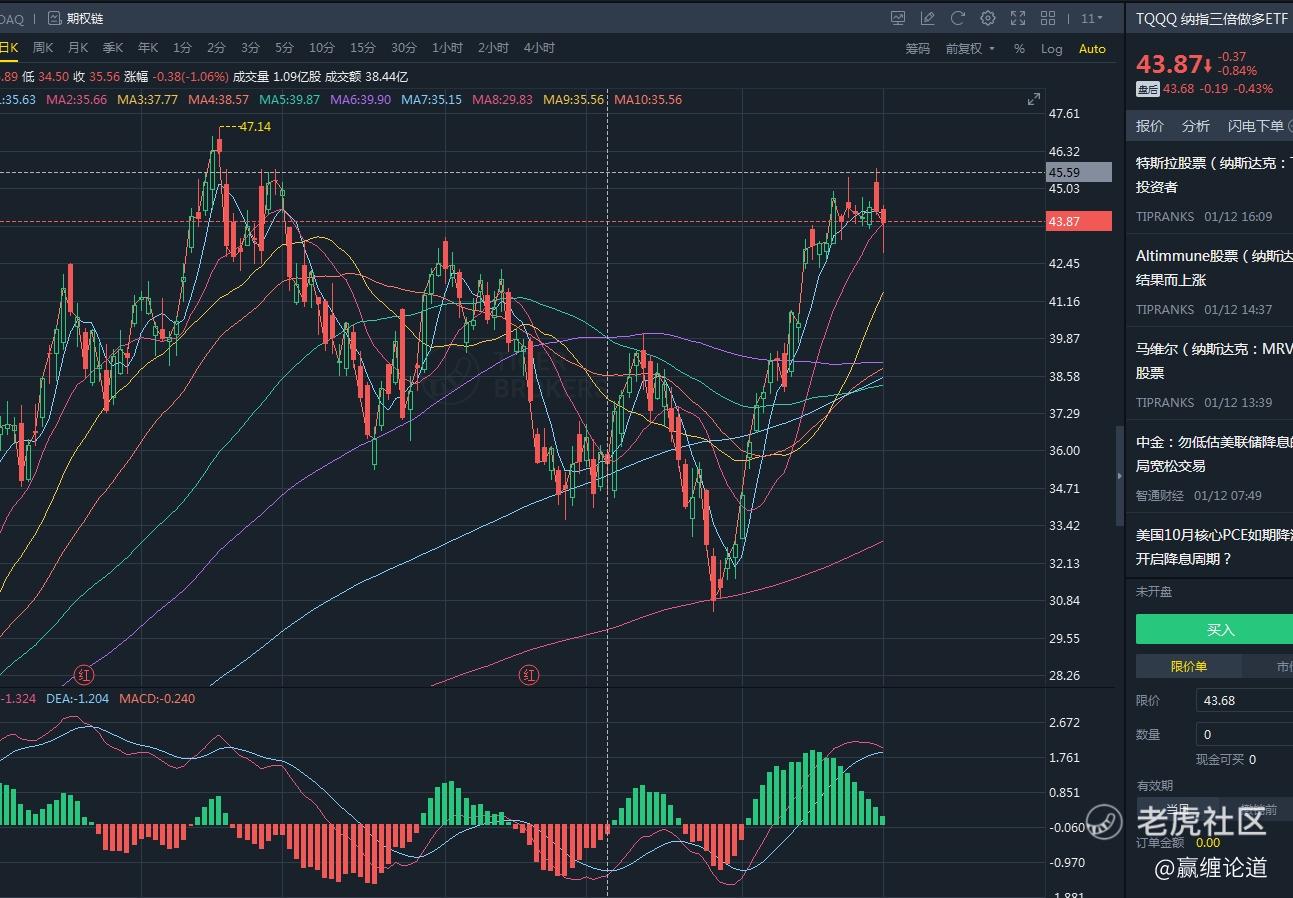Switch to 周K weekly chart
The height and width of the screenshot is (898, 1293).
(x=43, y=47)
